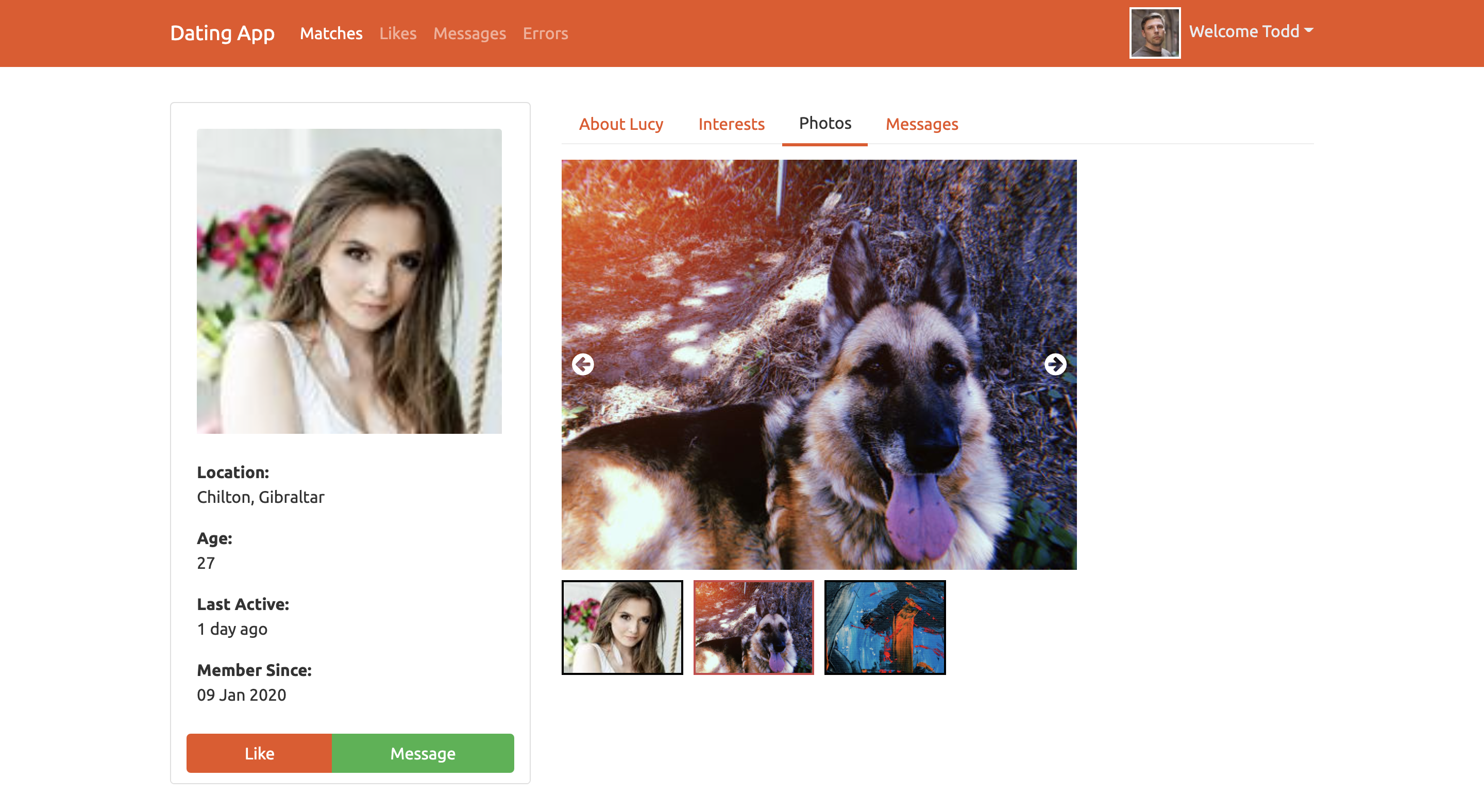Open Likes in the navbar
1484x812 pixels.
[x=397, y=33]
